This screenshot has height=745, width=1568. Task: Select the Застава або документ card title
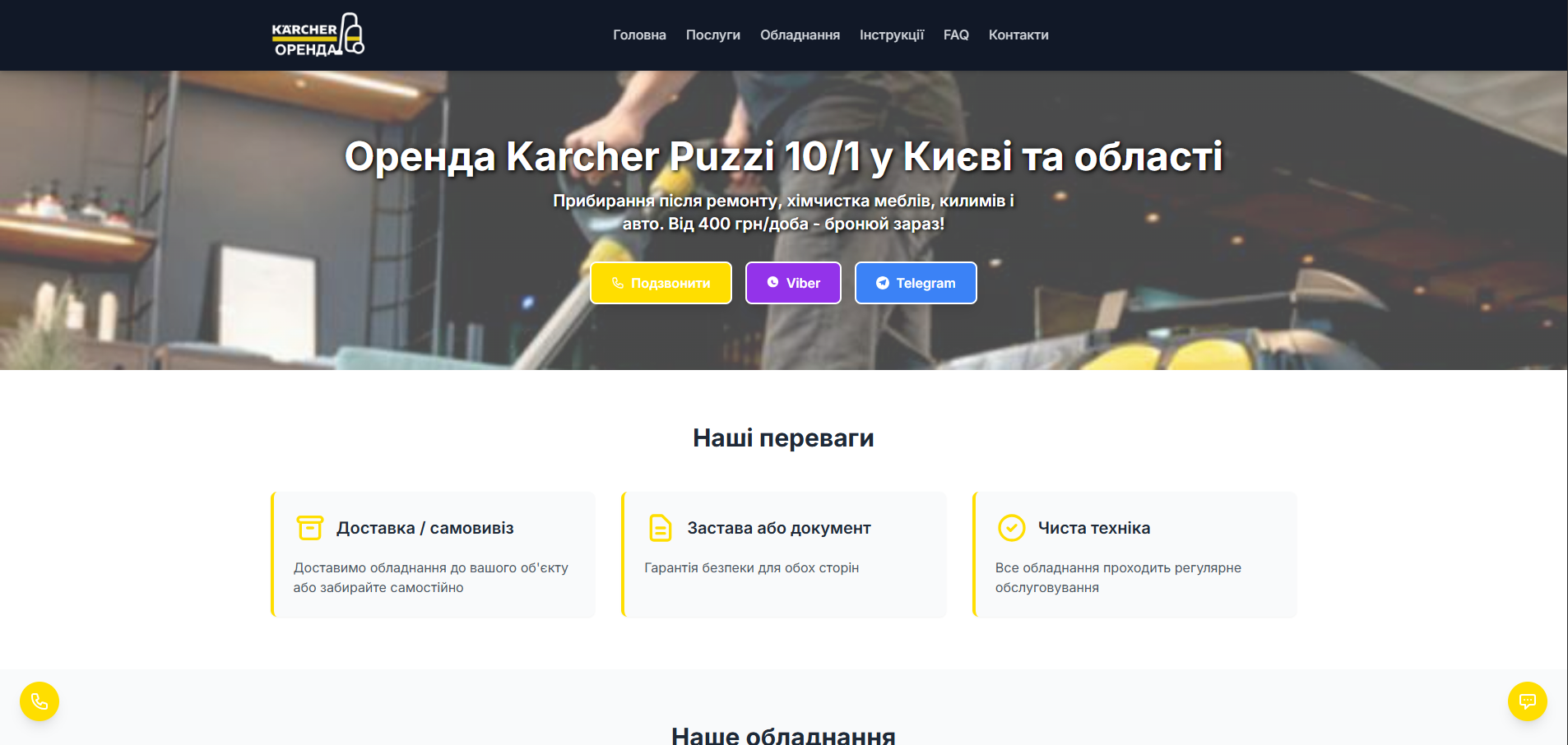(x=779, y=528)
